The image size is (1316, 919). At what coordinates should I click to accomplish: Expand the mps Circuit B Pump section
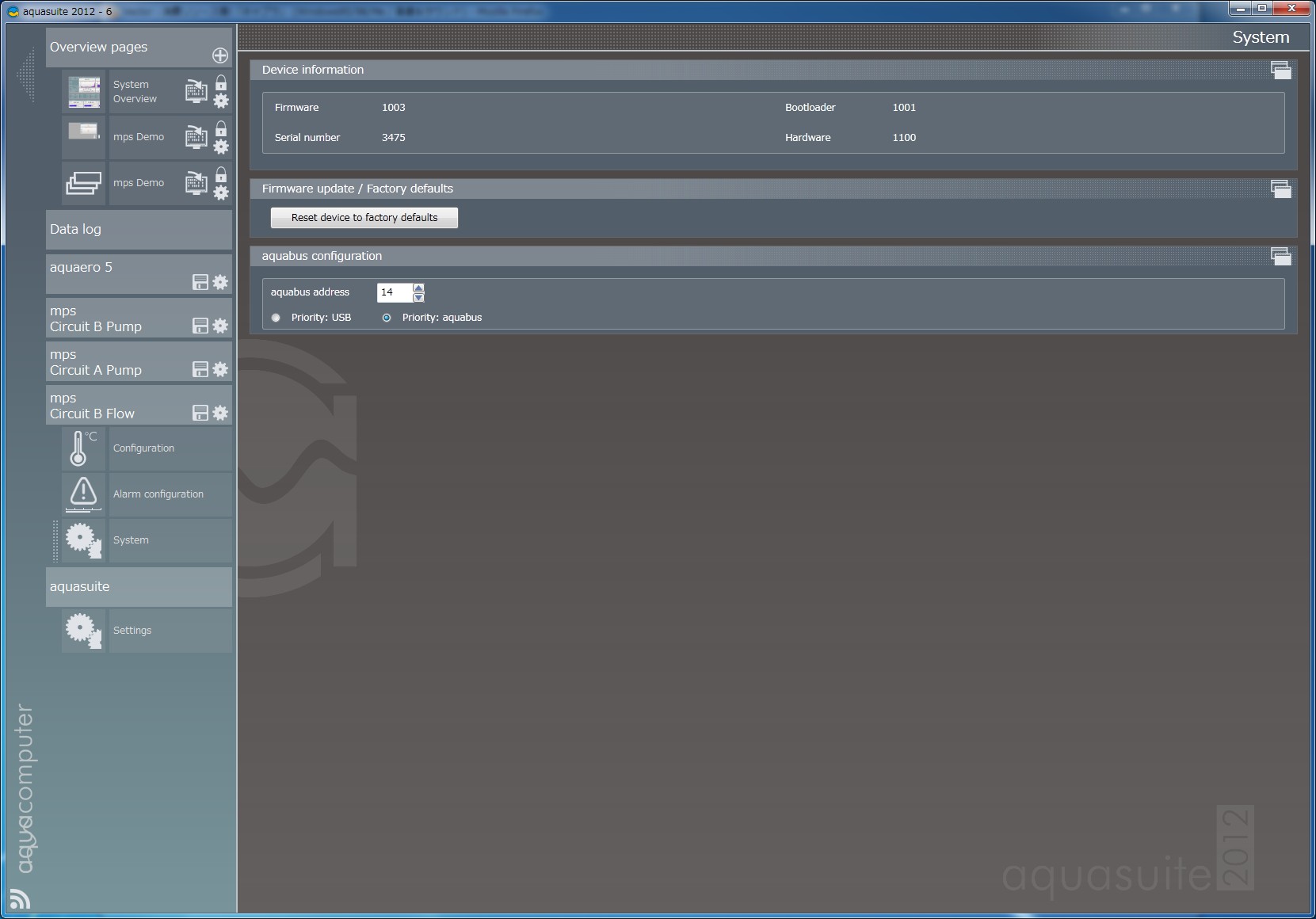point(139,318)
